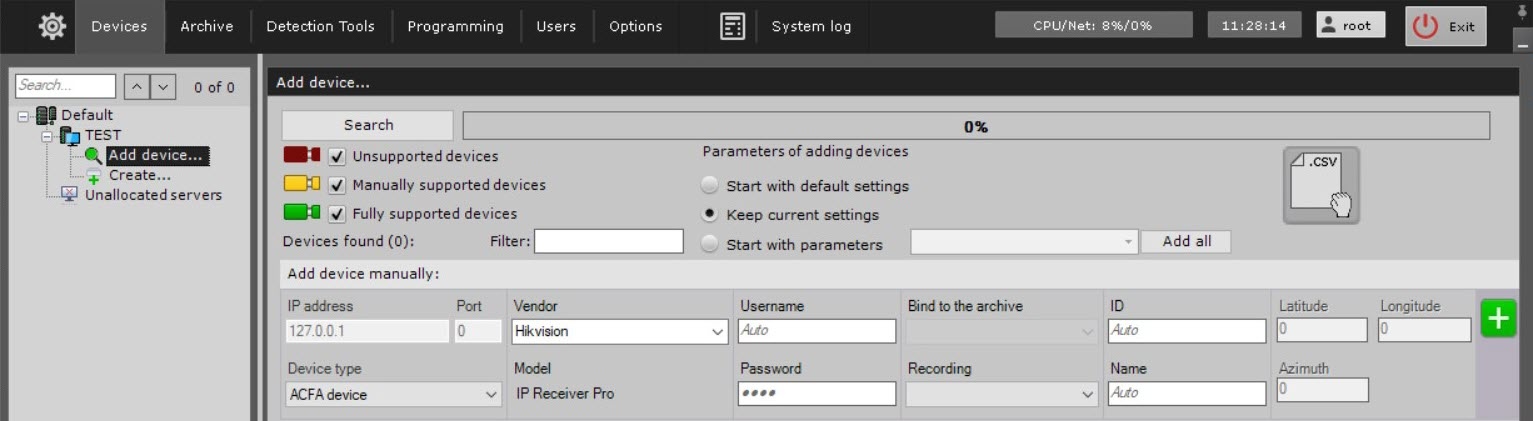Viewport: 1533px width, 421px height.
Task: Click the root user icon
Action: (1329, 26)
